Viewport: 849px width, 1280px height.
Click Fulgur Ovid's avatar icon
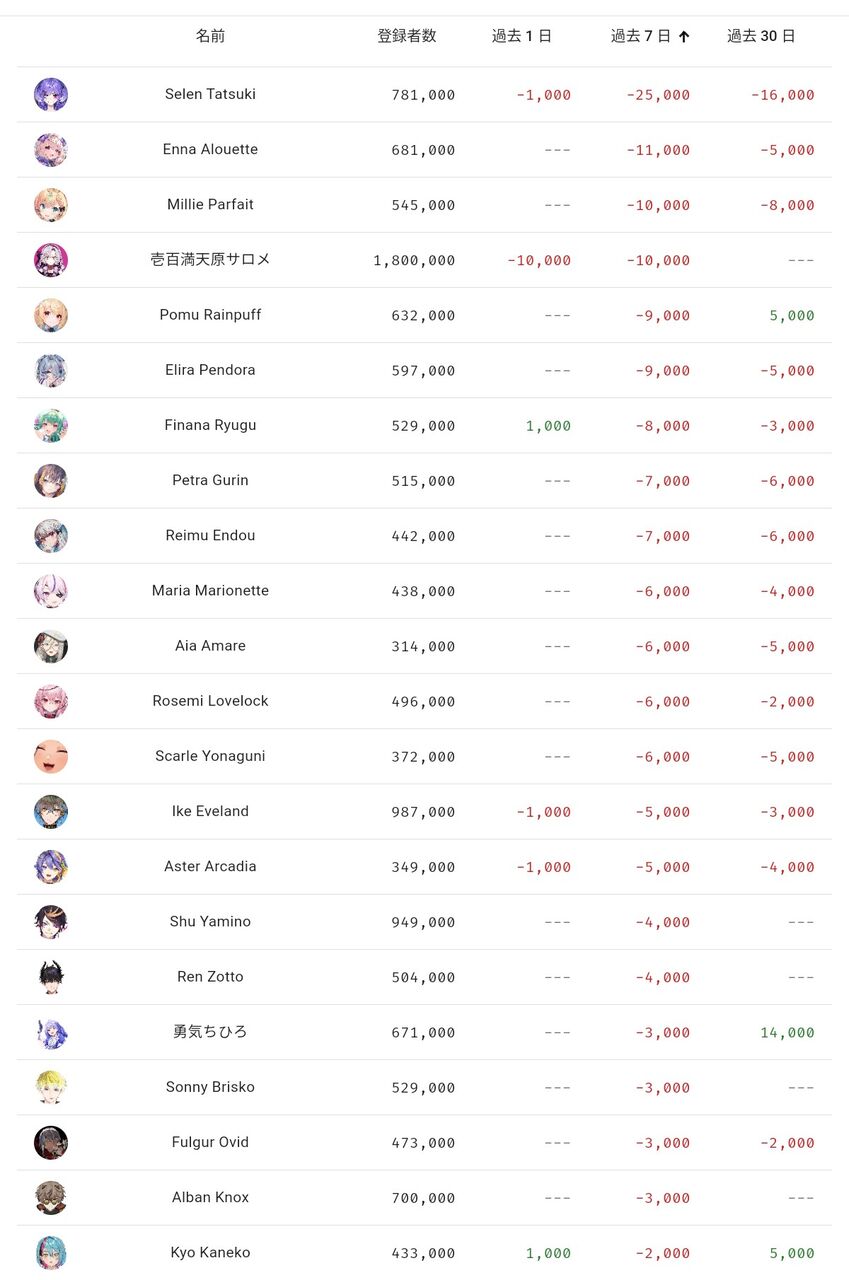51,1143
